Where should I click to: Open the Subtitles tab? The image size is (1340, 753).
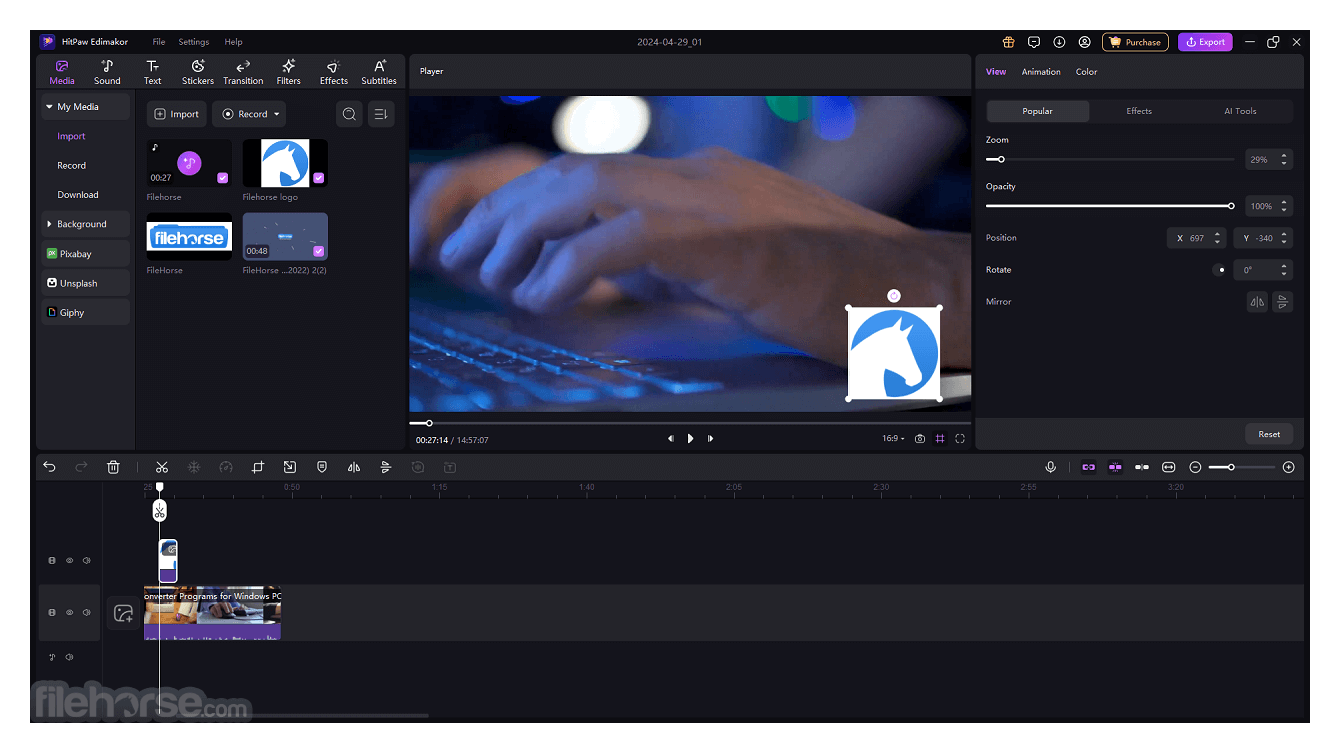379,72
